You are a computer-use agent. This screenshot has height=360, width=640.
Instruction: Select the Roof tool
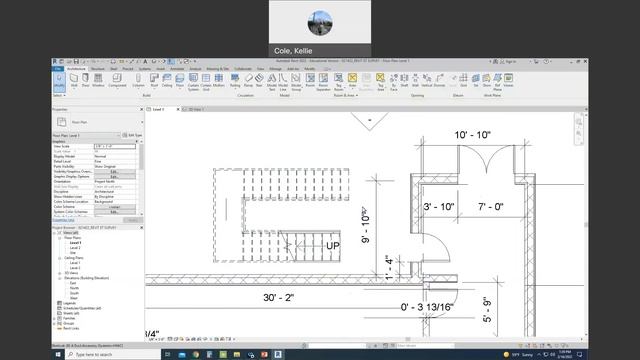click(x=154, y=80)
